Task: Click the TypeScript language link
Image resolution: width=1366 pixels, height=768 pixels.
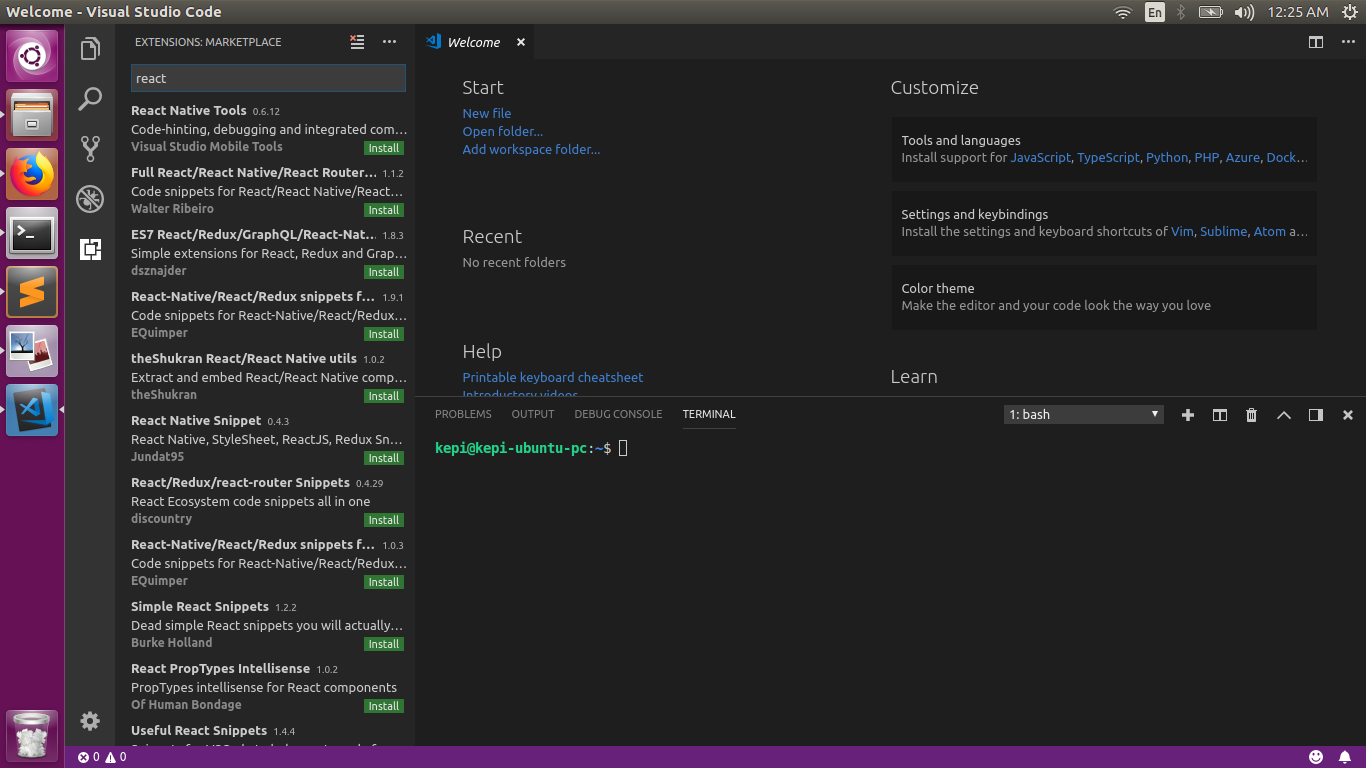Action: 1108,158
